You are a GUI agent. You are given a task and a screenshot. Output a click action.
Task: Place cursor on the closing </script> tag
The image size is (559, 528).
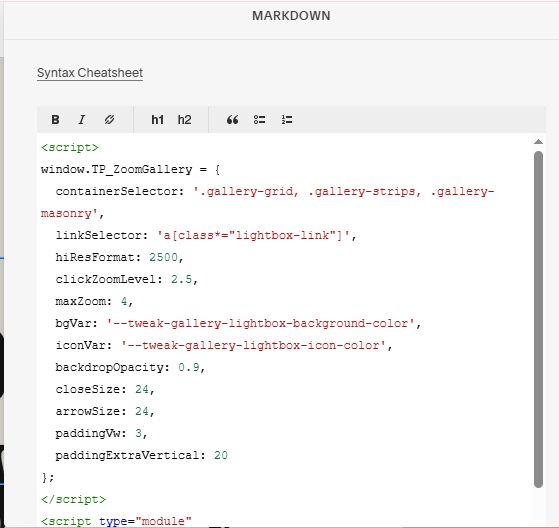click(73, 499)
